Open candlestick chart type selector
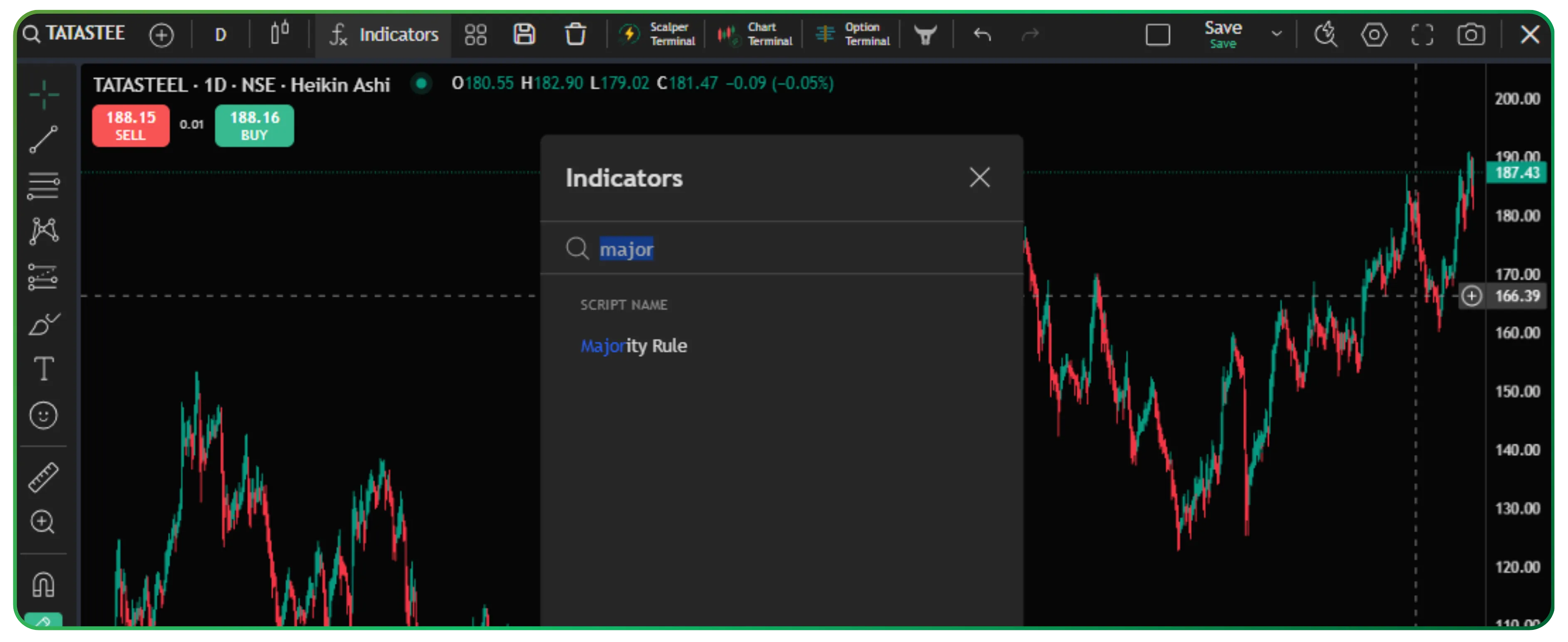This screenshot has width=1568, height=642. pos(280,33)
